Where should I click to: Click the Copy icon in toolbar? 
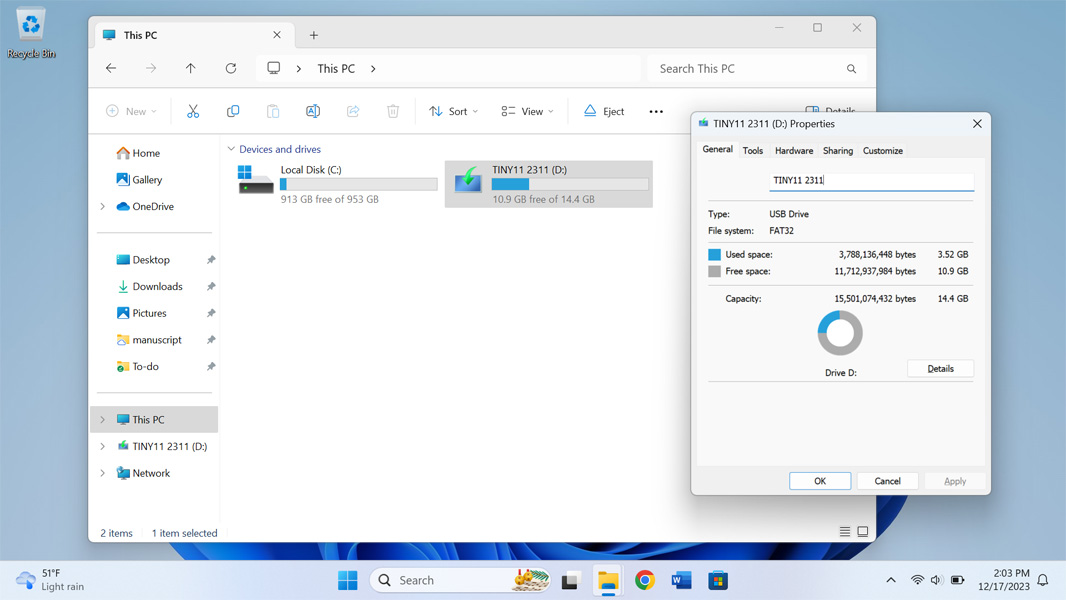coord(233,111)
